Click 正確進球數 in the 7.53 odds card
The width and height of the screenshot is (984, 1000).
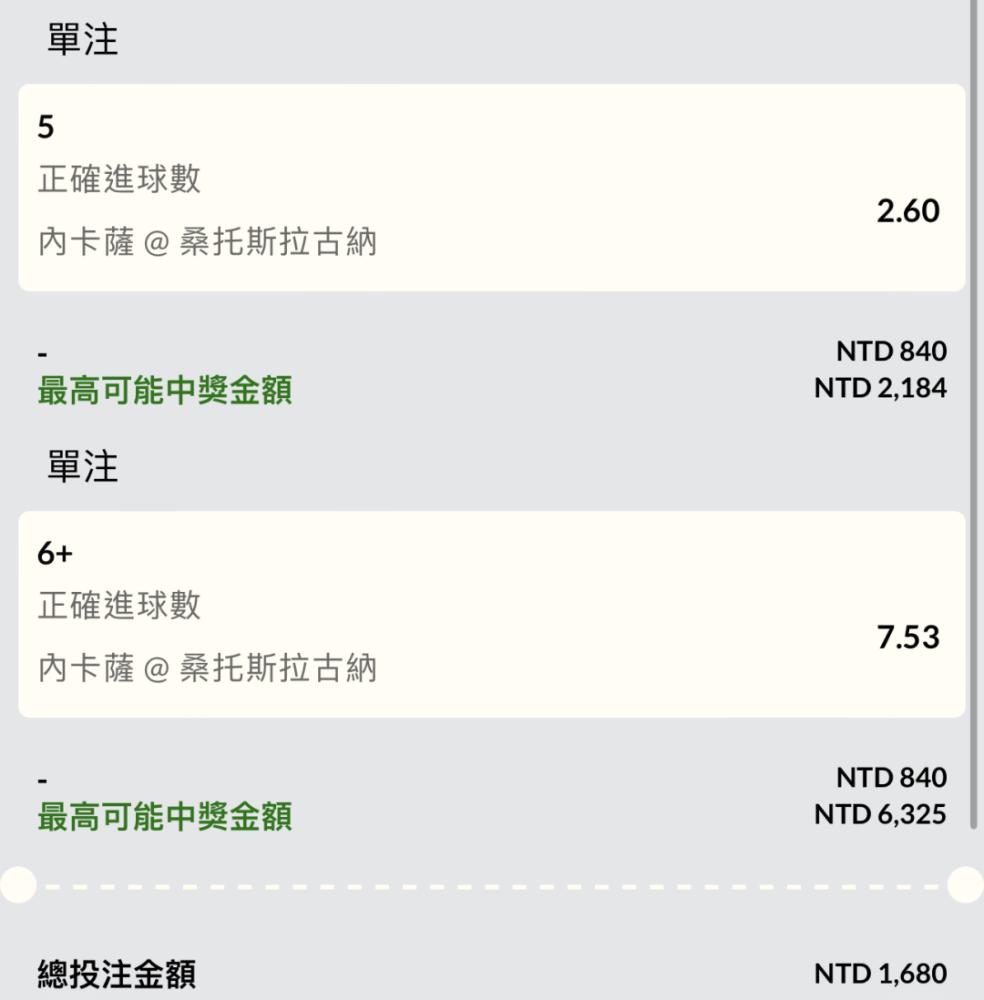tap(119, 605)
